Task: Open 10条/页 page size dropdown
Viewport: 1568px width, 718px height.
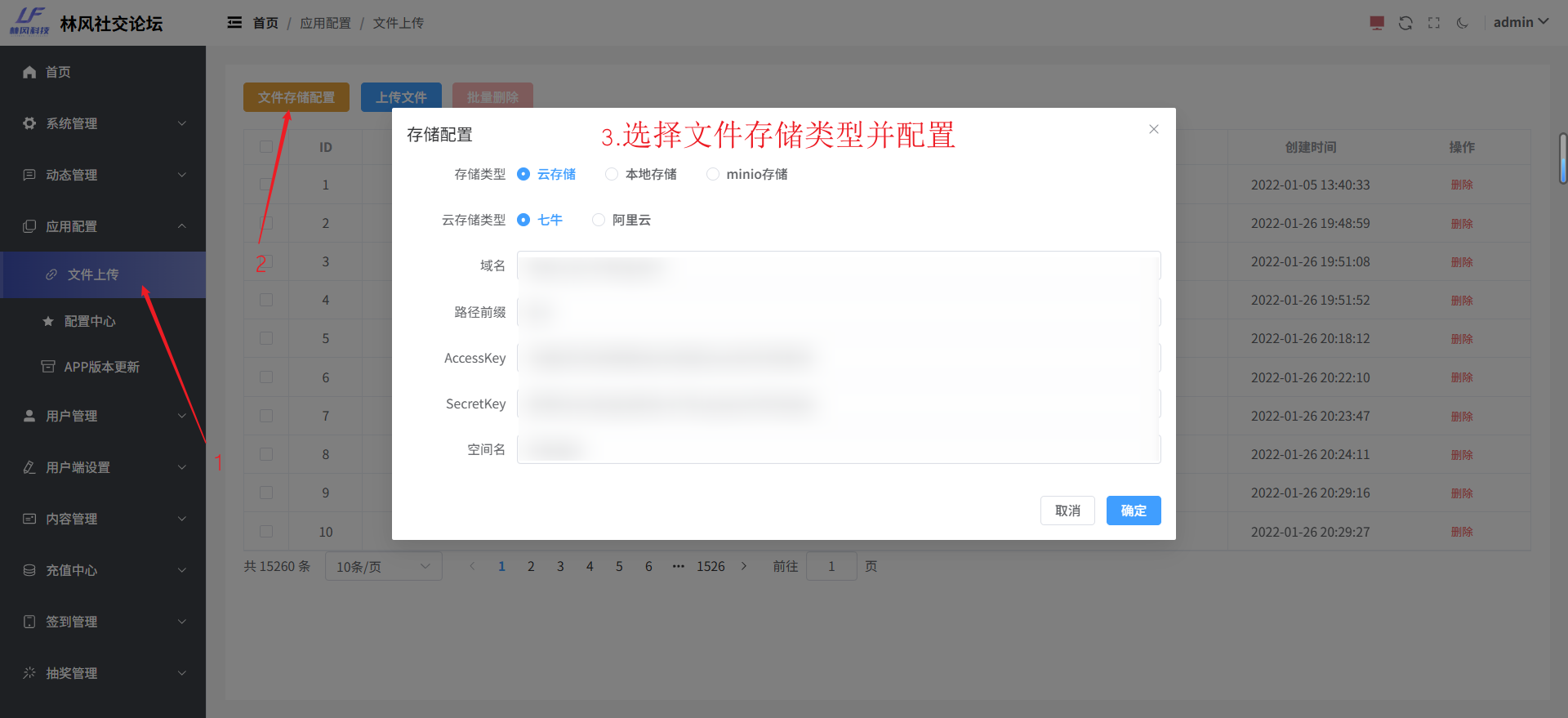Action: pyautogui.click(x=384, y=566)
